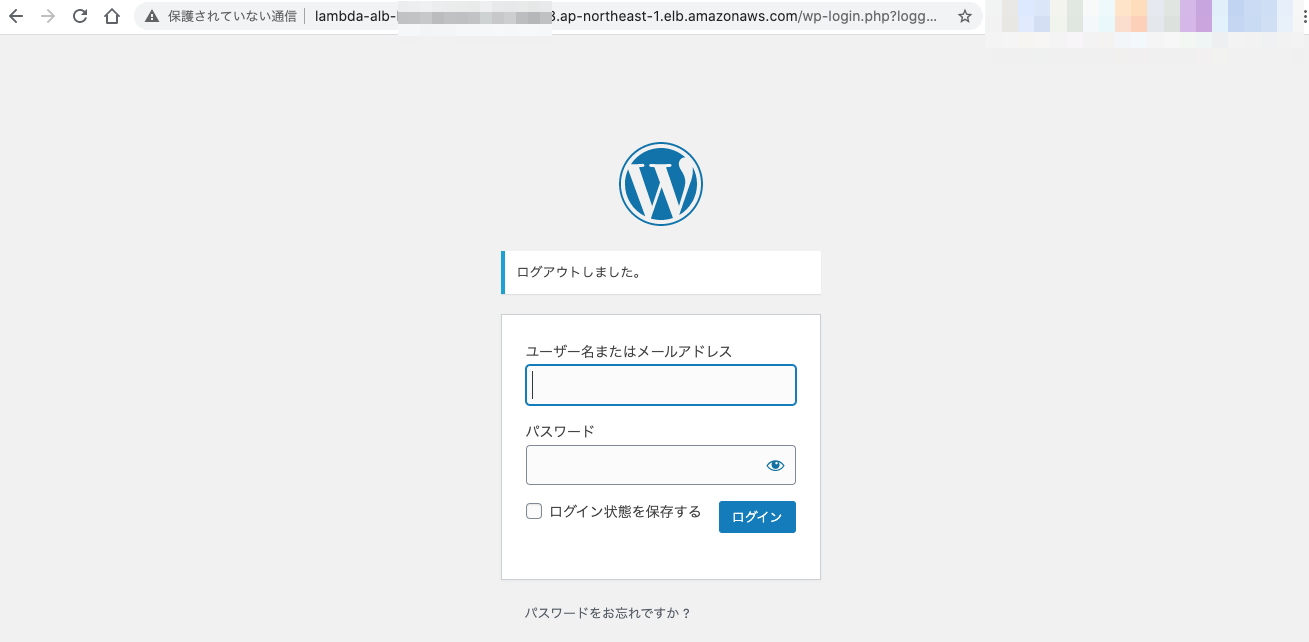Click the ログアウトしました。 notice text
Screen dimensions: 1309x642
coord(579,272)
